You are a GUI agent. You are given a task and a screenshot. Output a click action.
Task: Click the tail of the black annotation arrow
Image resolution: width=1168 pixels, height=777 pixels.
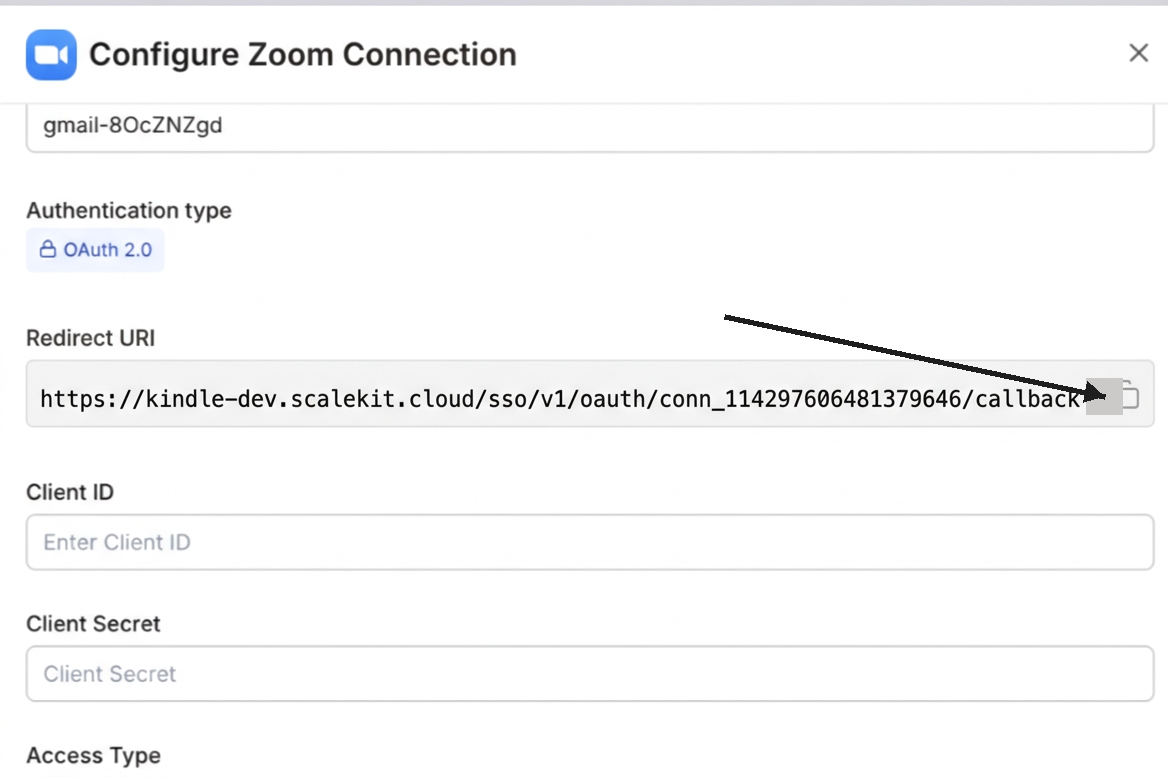coord(726,319)
